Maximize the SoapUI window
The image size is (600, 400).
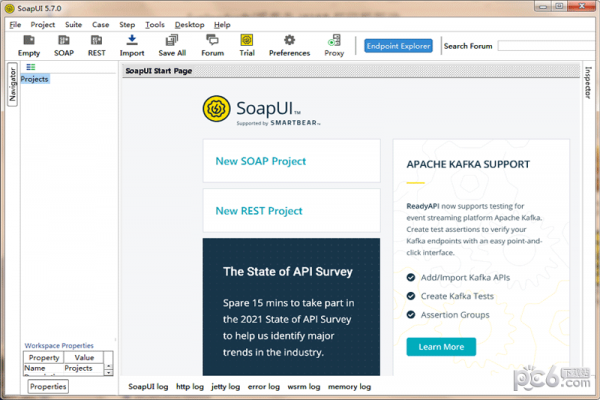(559, 6)
